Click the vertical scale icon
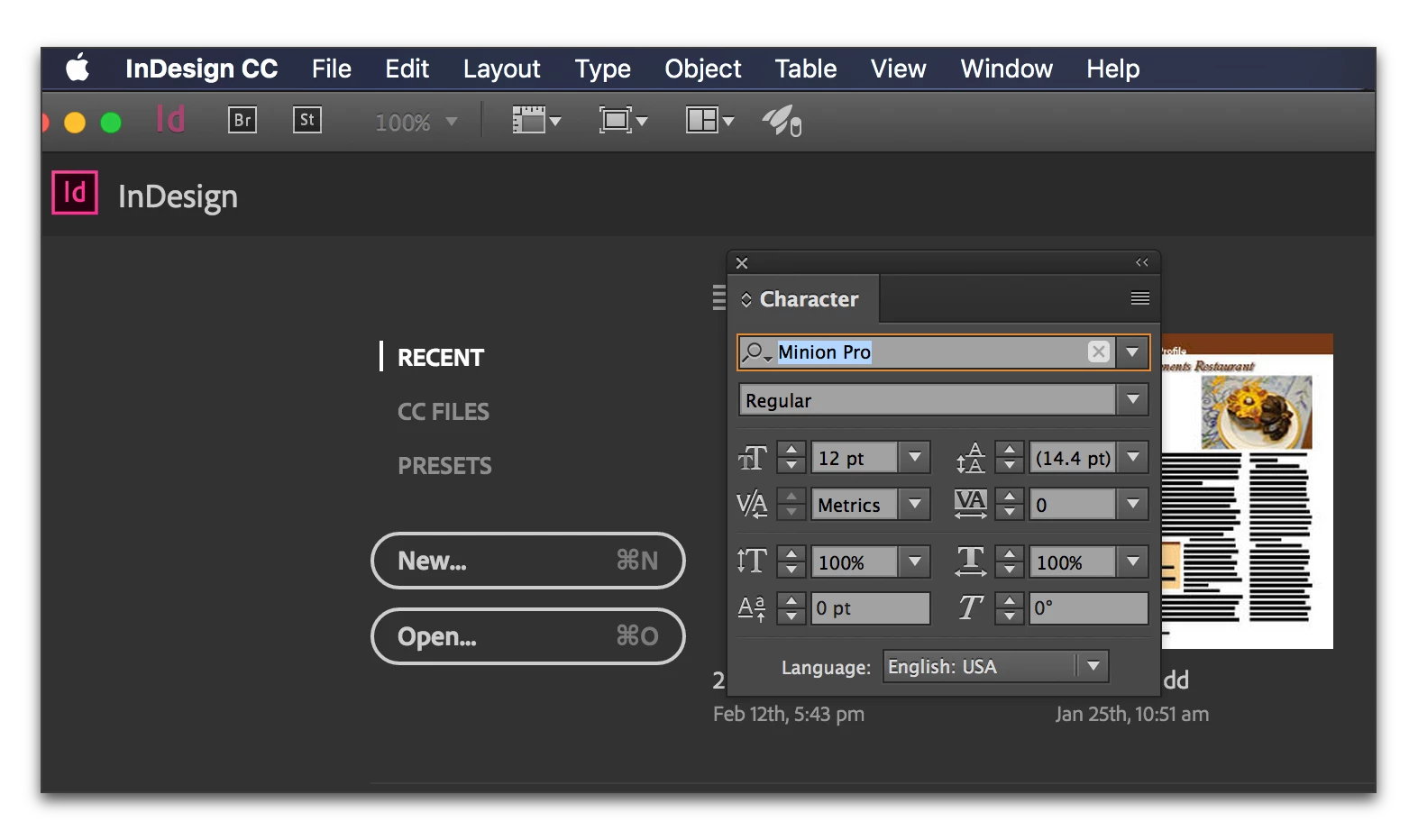This screenshot has width=1418, height=840. (x=752, y=562)
